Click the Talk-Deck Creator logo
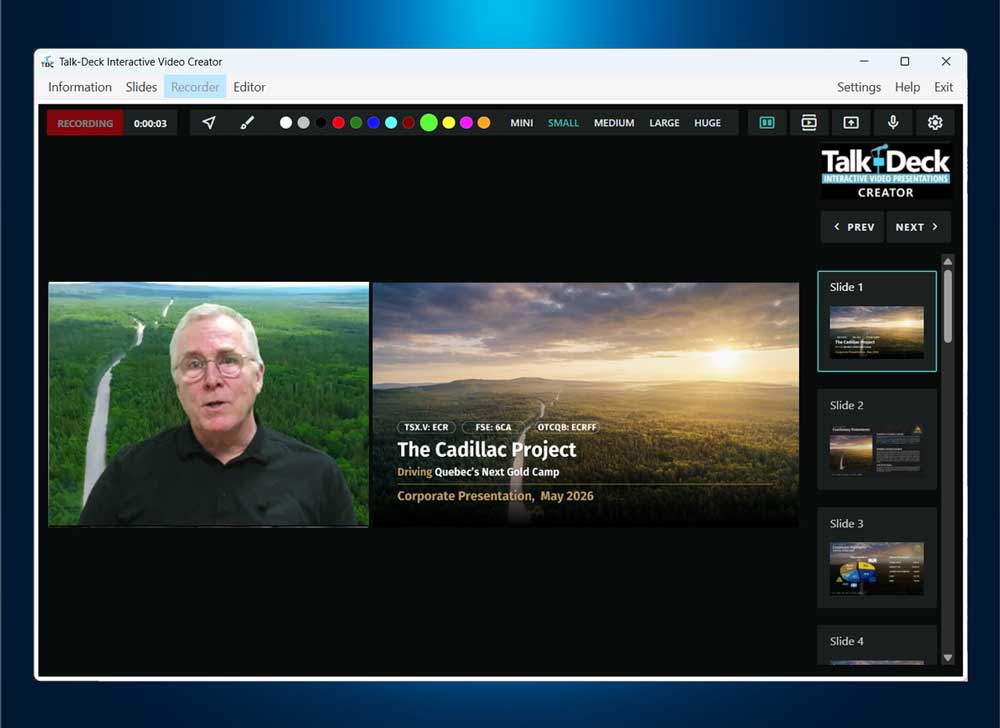The width and height of the screenshot is (1000, 728). click(x=885, y=172)
